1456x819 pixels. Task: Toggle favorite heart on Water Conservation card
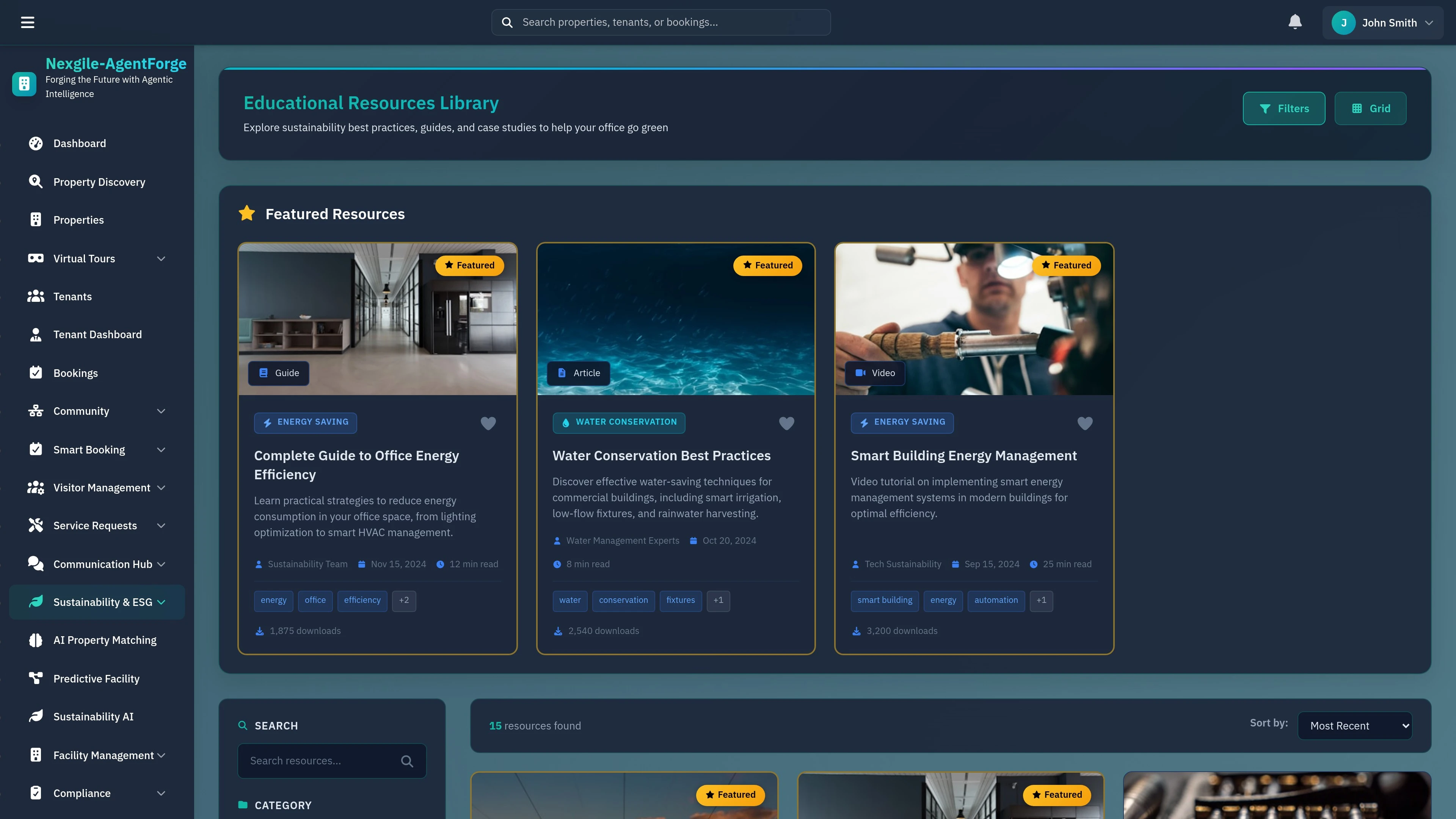[786, 423]
